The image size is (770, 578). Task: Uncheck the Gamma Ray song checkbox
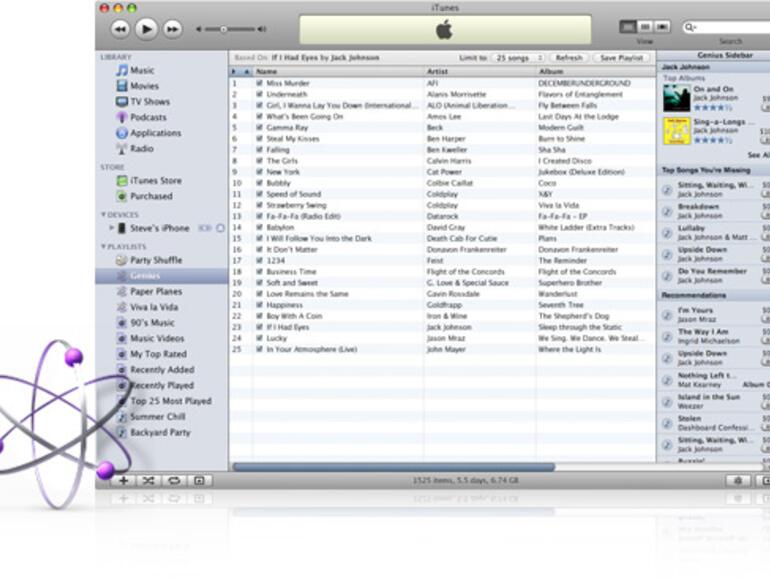tap(259, 128)
